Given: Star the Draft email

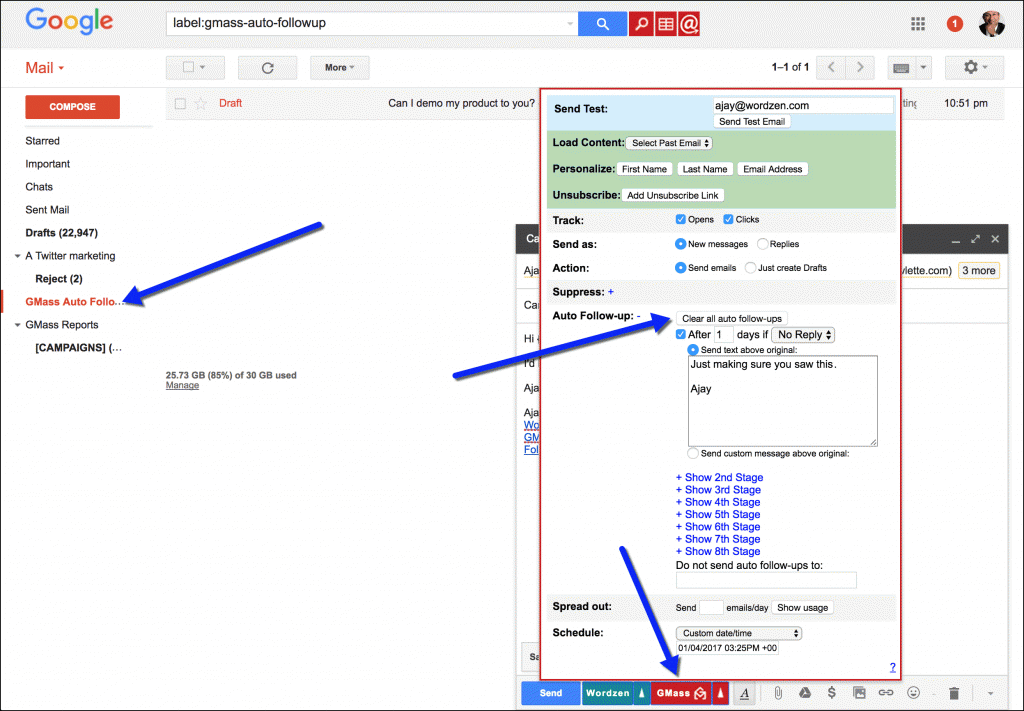Looking at the screenshot, I should coord(201,103).
